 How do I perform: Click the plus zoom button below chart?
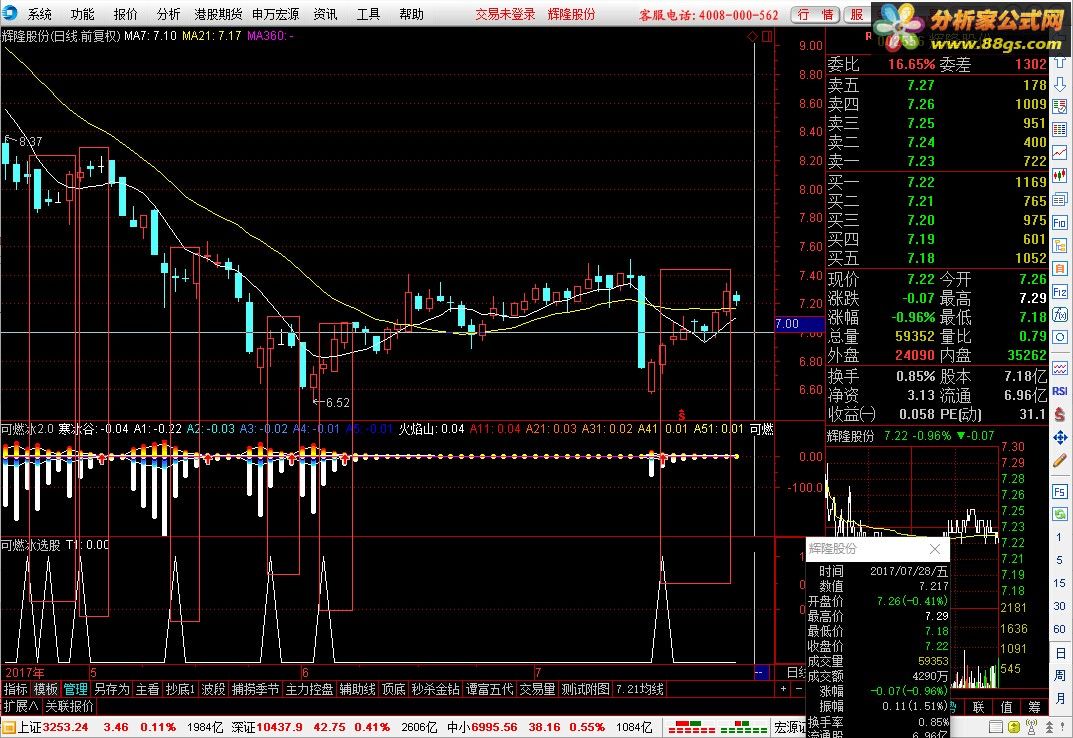click(x=783, y=689)
